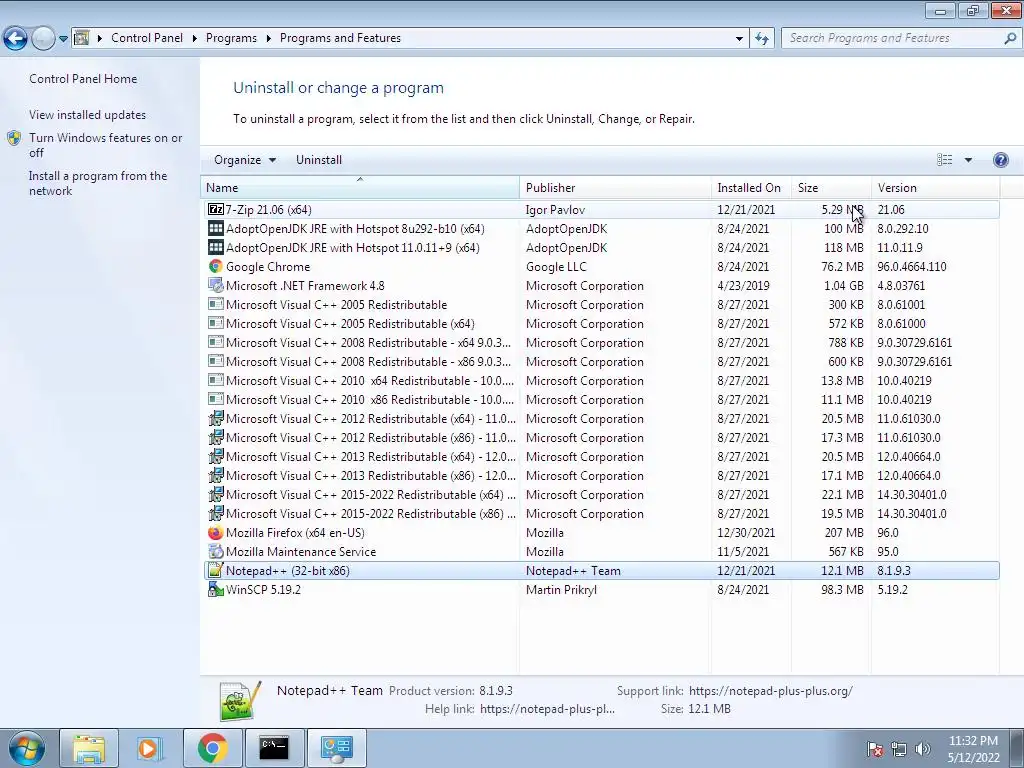
Task: Expand the Control Panel breadcrumb arrow
Action: point(195,38)
